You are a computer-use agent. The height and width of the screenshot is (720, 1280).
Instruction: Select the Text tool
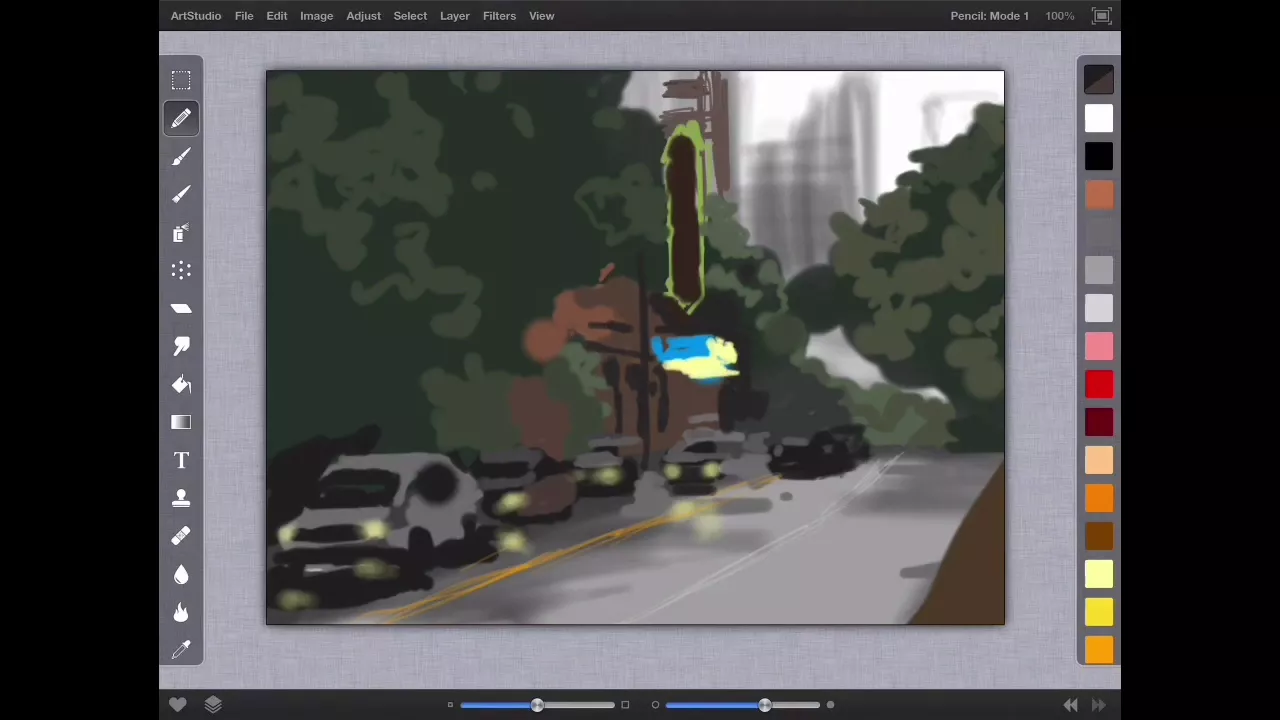click(x=181, y=461)
